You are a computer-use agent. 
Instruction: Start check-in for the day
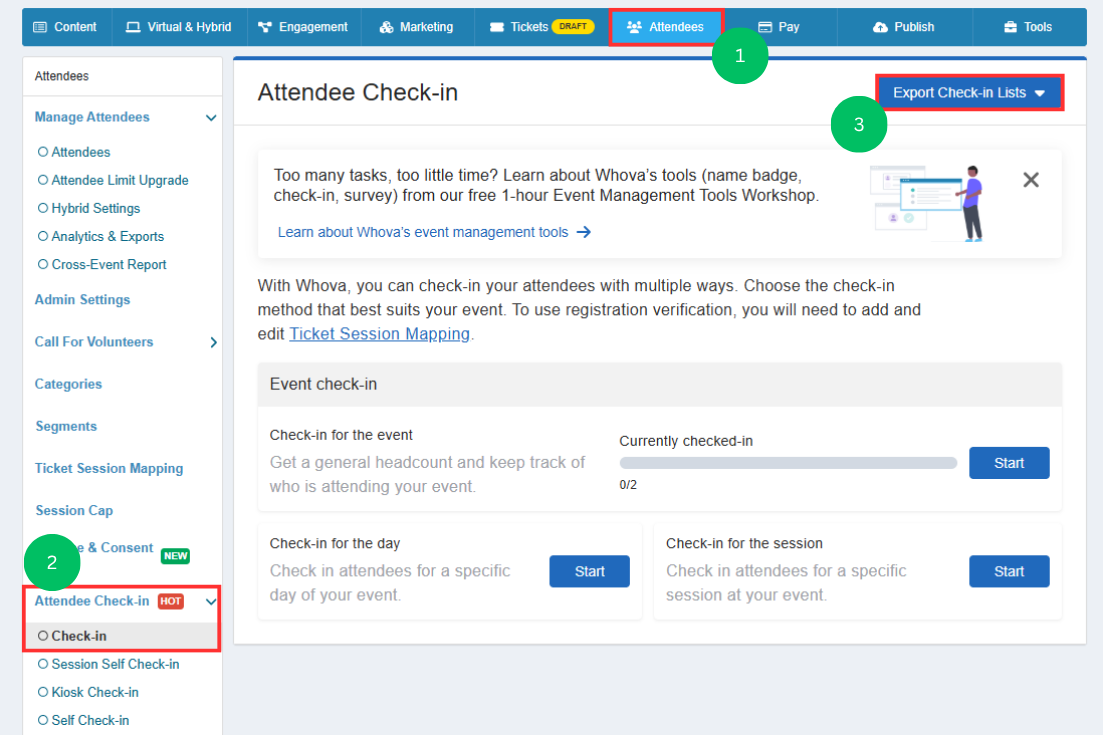[x=589, y=571]
